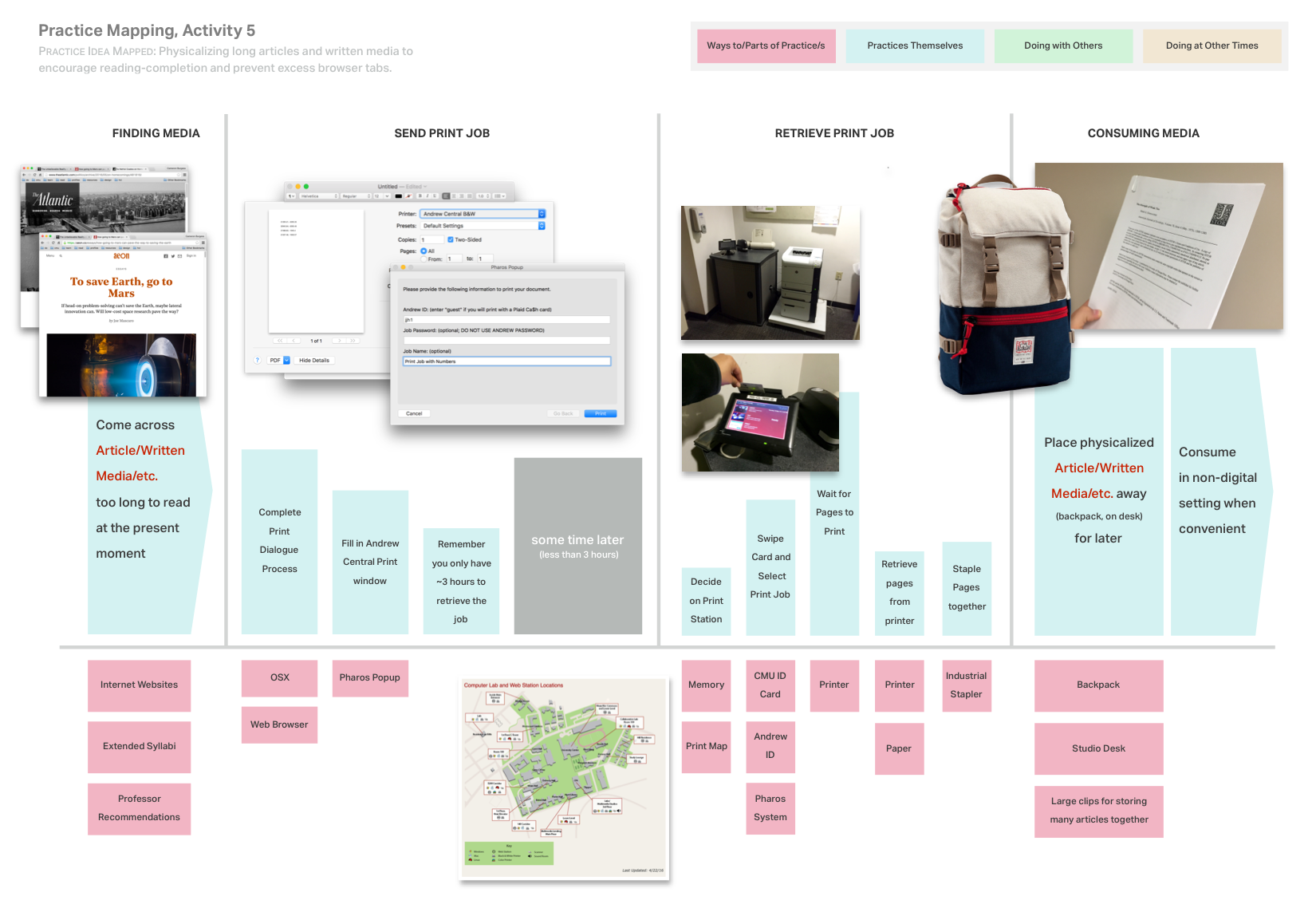Screen dimensions: 1316x900
Task: Open the Menu on the aeon website
Action: click(x=51, y=256)
